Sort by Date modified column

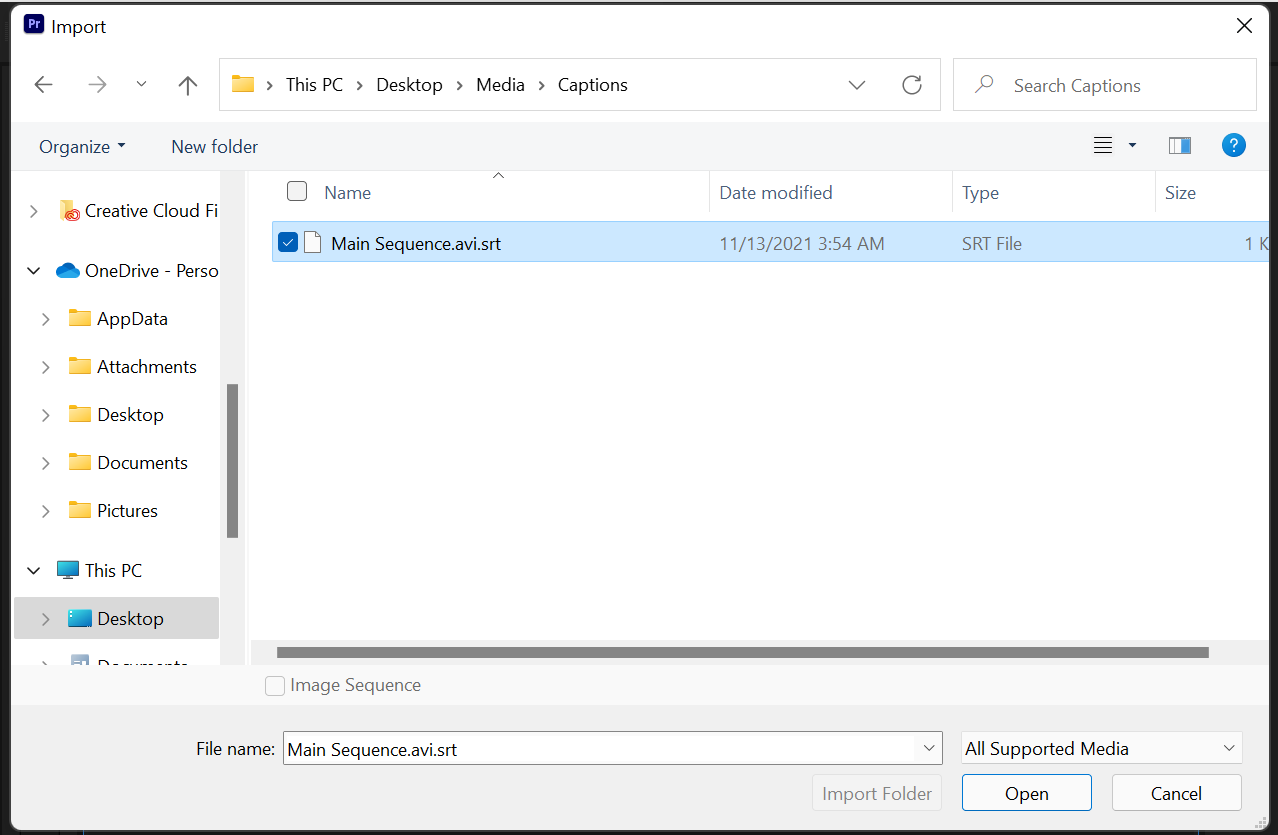click(776, 193)
